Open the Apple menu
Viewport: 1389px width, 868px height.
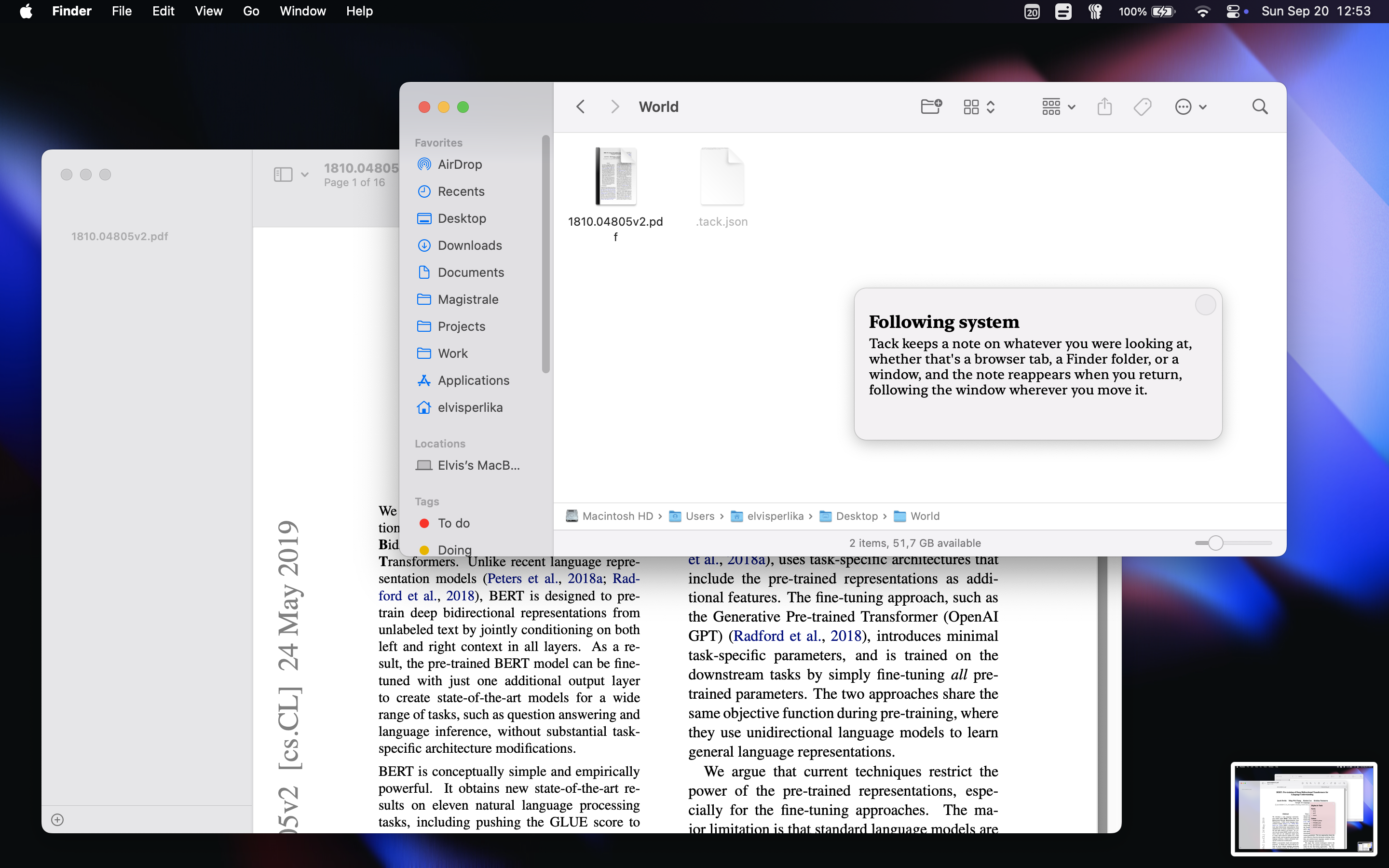[x=26, y=11]
